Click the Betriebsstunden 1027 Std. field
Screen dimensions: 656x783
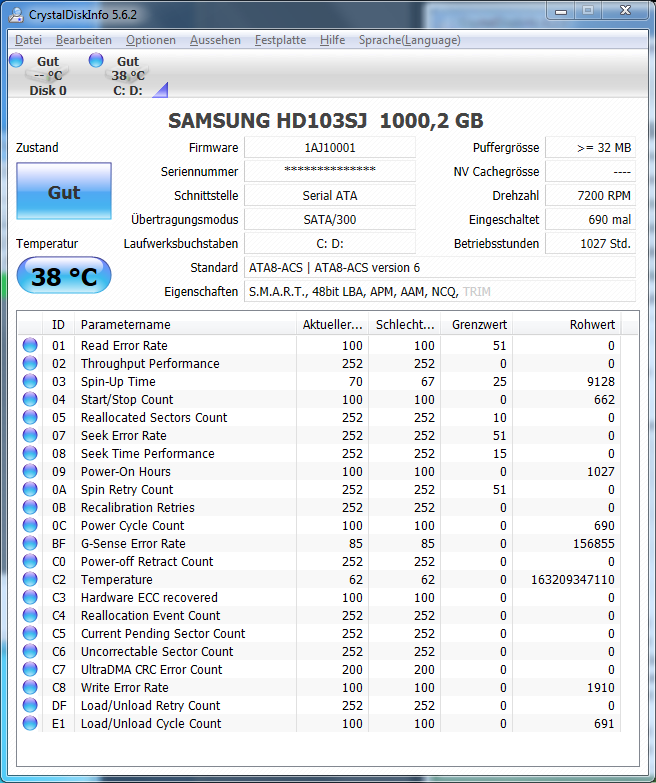[591, 243]
